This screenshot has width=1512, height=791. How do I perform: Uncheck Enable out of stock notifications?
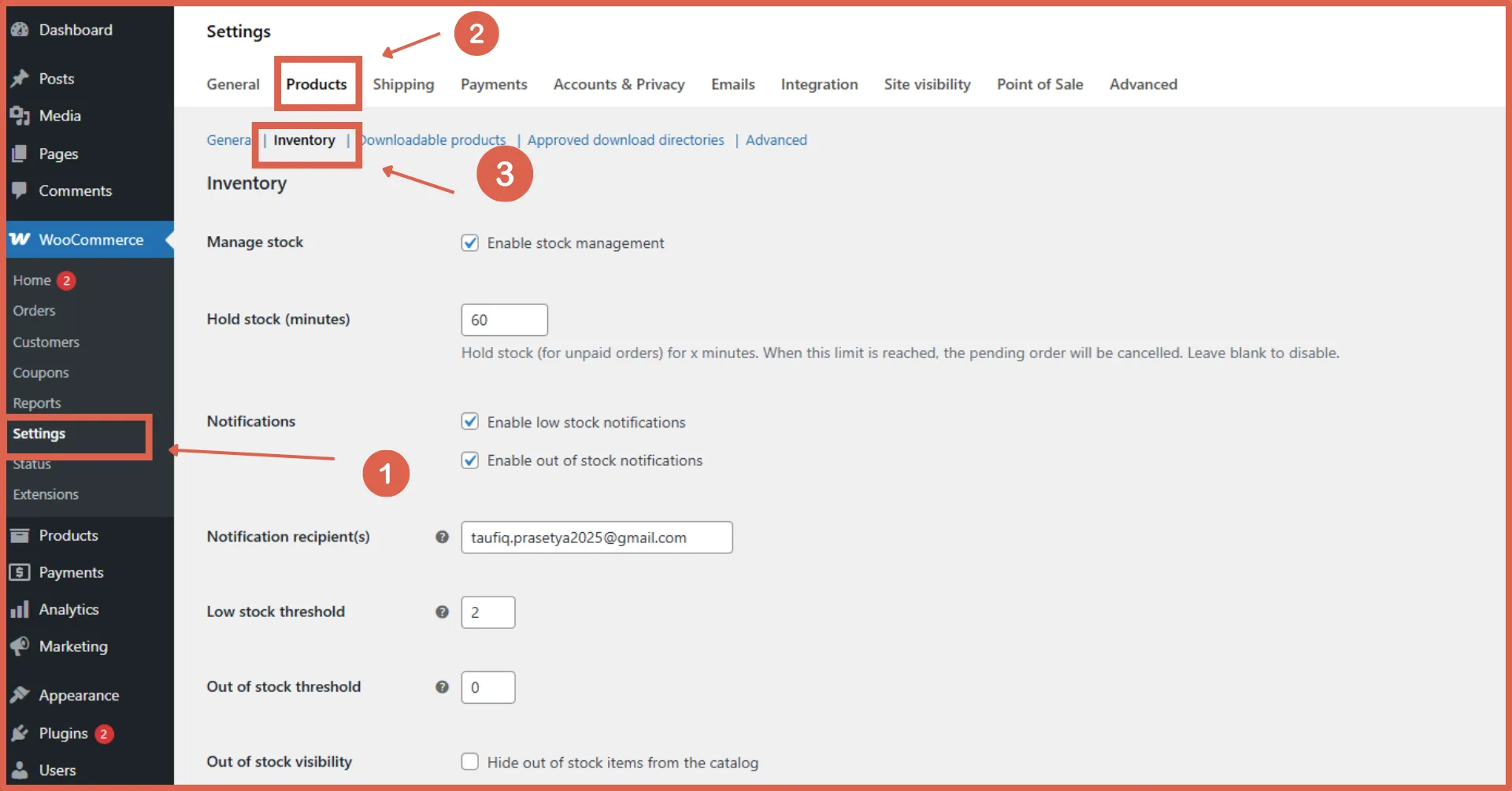click(x=470, y=460)
